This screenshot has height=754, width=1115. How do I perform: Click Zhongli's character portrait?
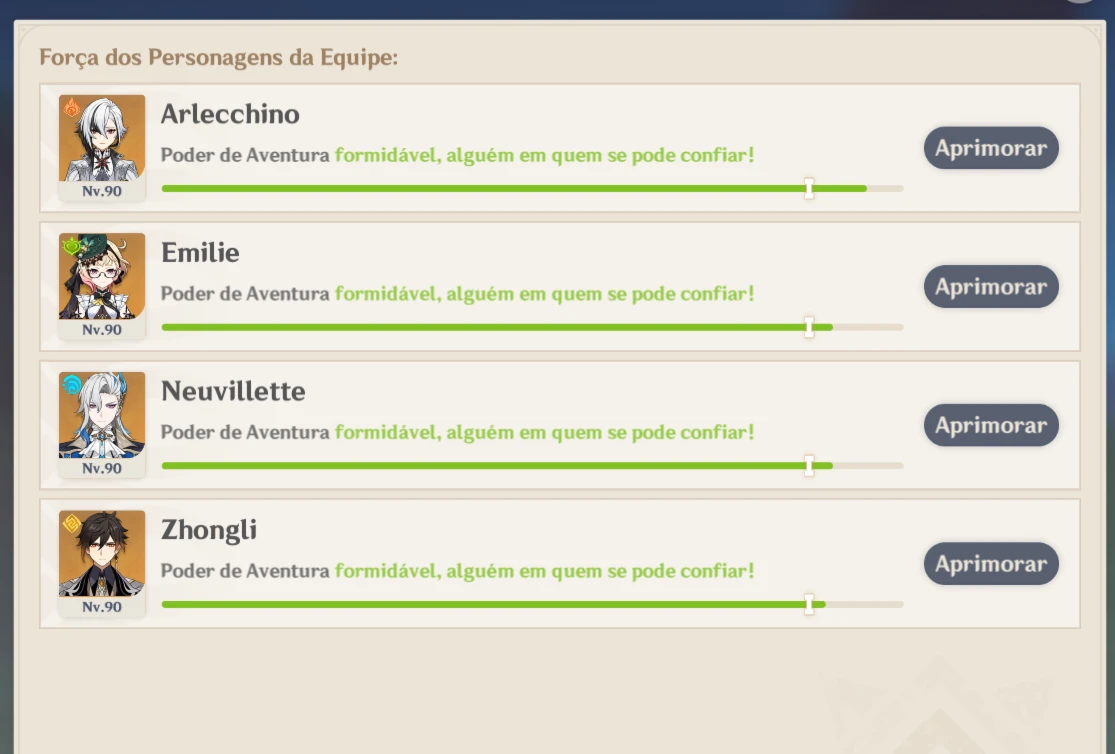click(x=102, y=553)
